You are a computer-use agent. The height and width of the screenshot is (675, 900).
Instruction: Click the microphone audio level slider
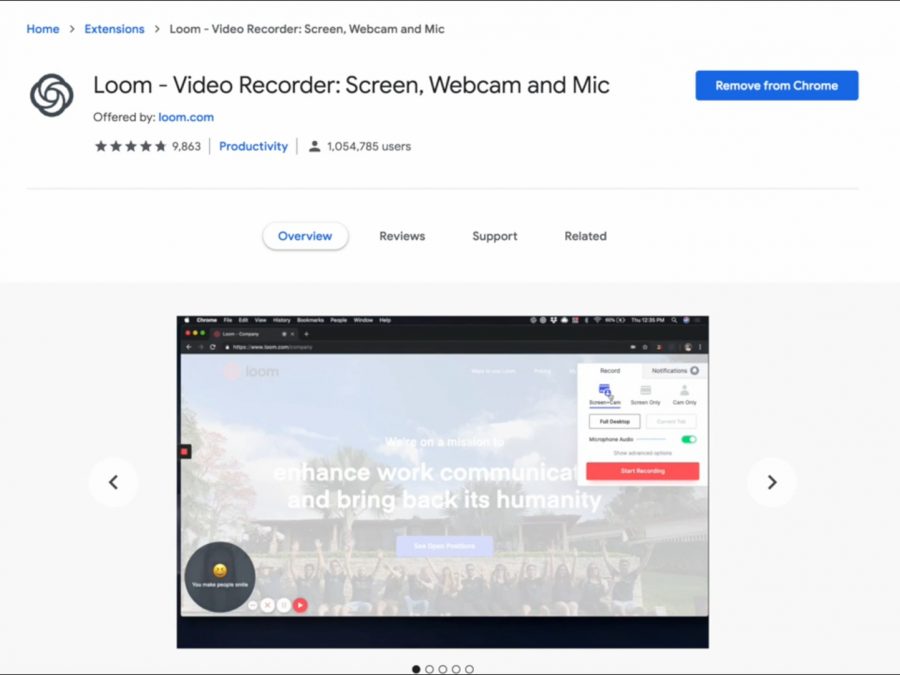click(651, 439)
